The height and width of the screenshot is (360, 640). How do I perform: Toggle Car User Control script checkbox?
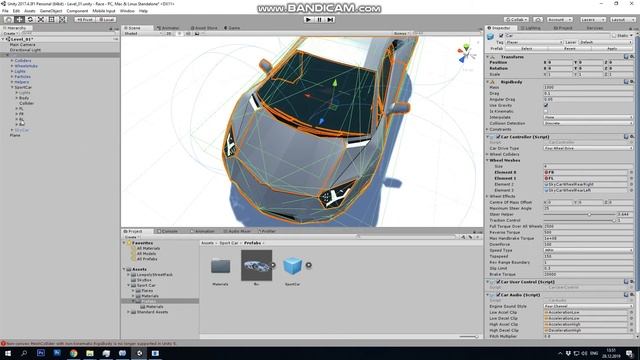click(x=498, y=282)
